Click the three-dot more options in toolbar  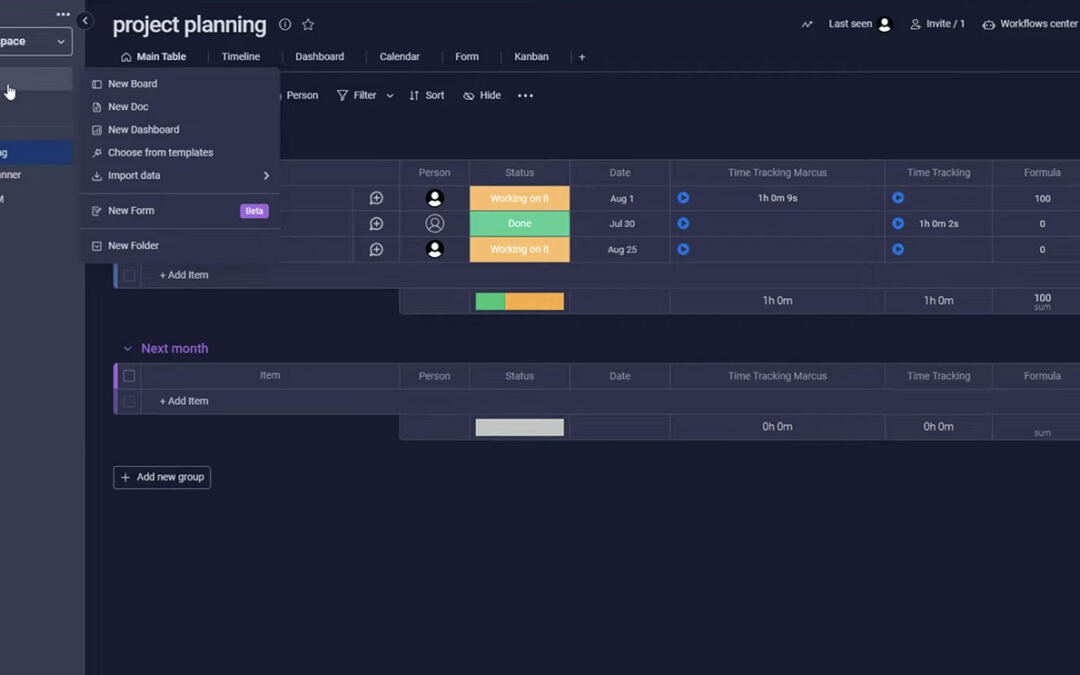click(525, 96)
